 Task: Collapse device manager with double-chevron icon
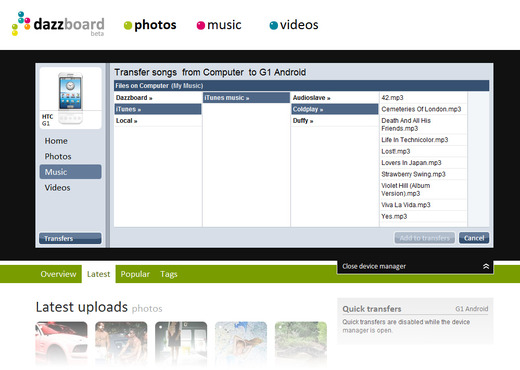tap(486, 266)
